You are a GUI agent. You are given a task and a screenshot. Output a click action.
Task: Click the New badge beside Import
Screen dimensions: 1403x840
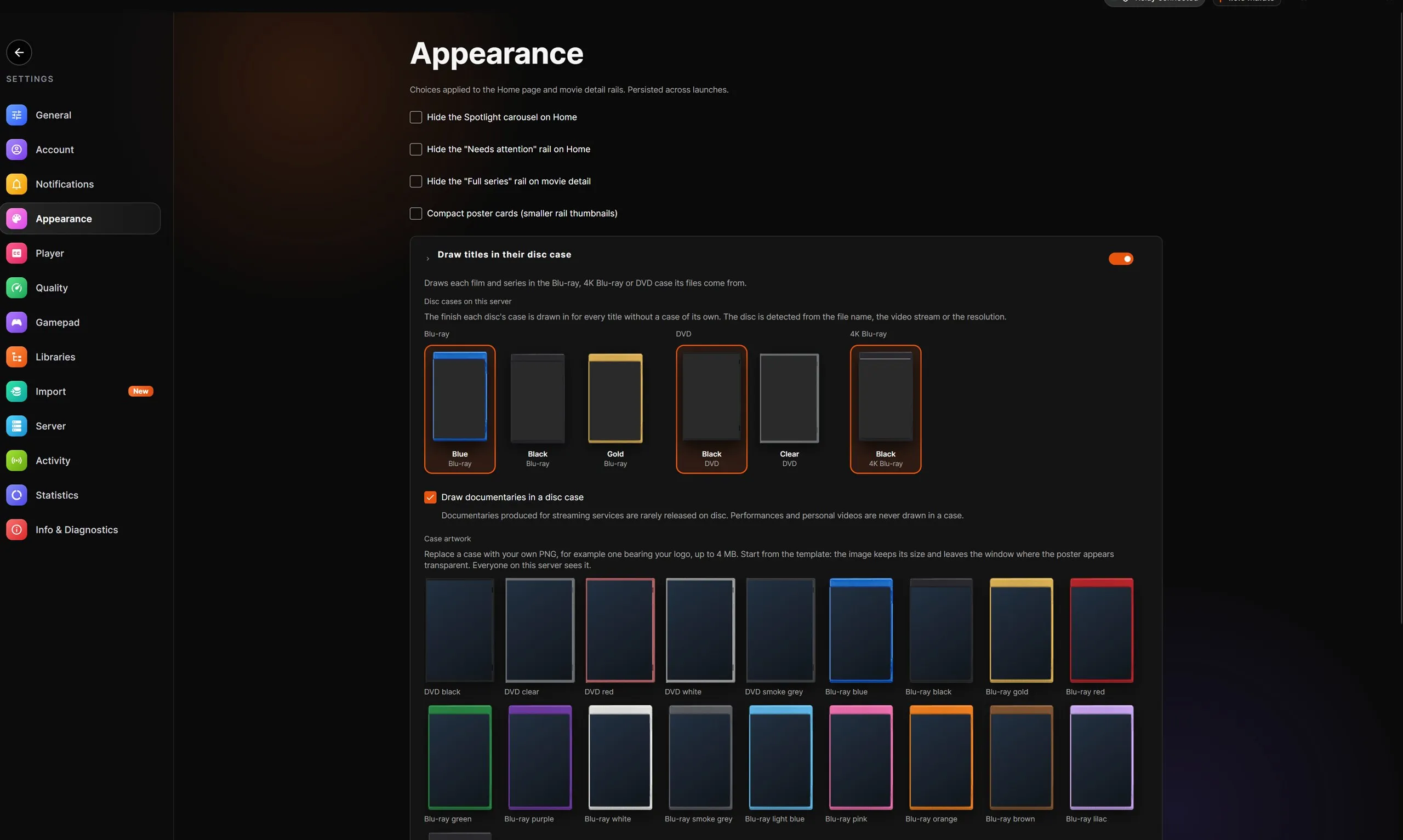(x=140, y=391)
